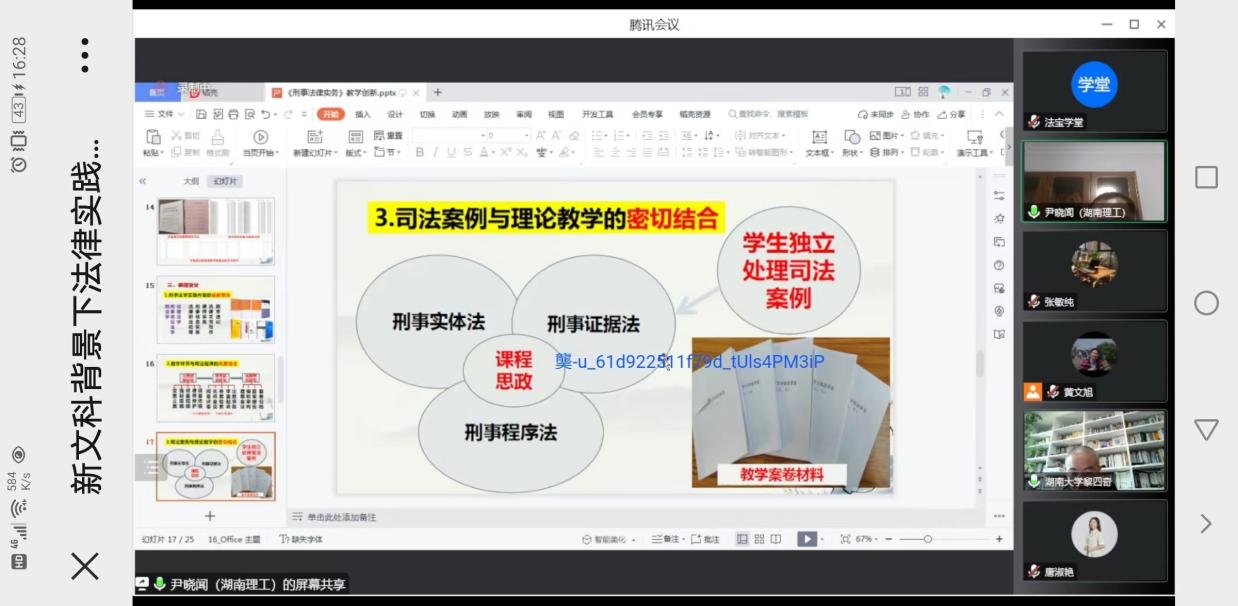1238x606 pixels.
Task: Switch to the 插入 ribbon tab
Action: pyautogui.click(x=363, y=114)
